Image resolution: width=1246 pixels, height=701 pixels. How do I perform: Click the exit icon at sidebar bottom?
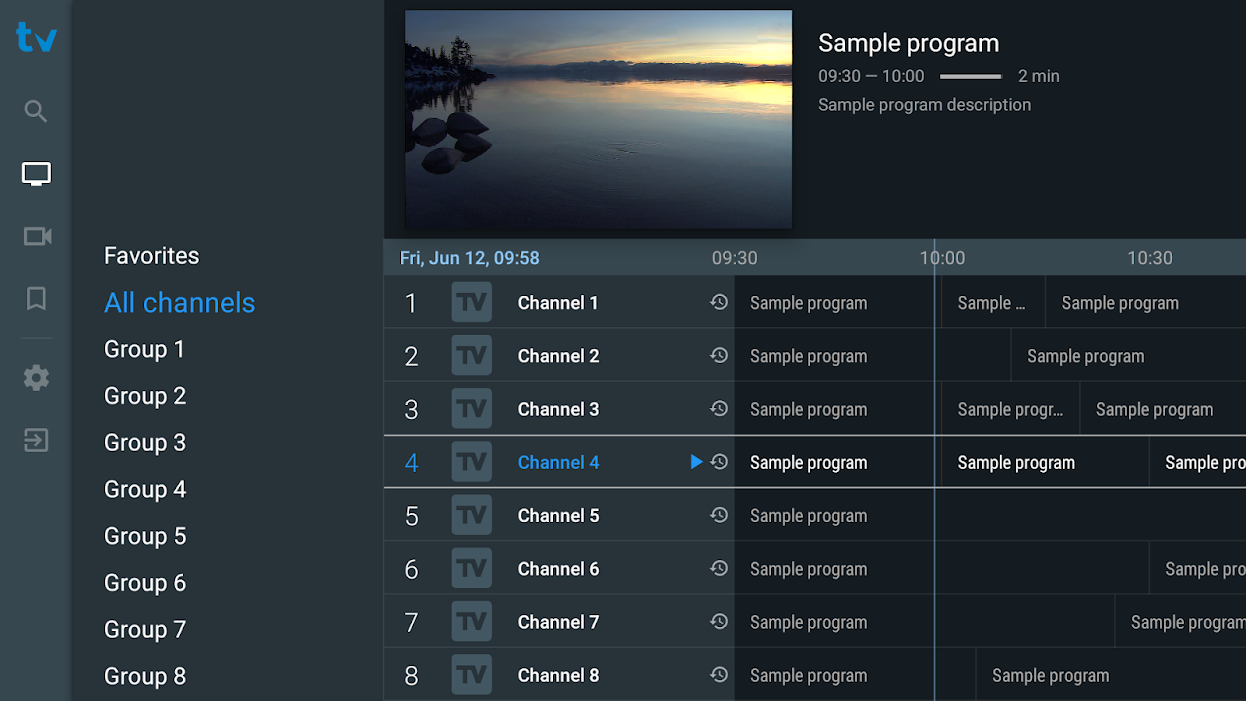35,440
